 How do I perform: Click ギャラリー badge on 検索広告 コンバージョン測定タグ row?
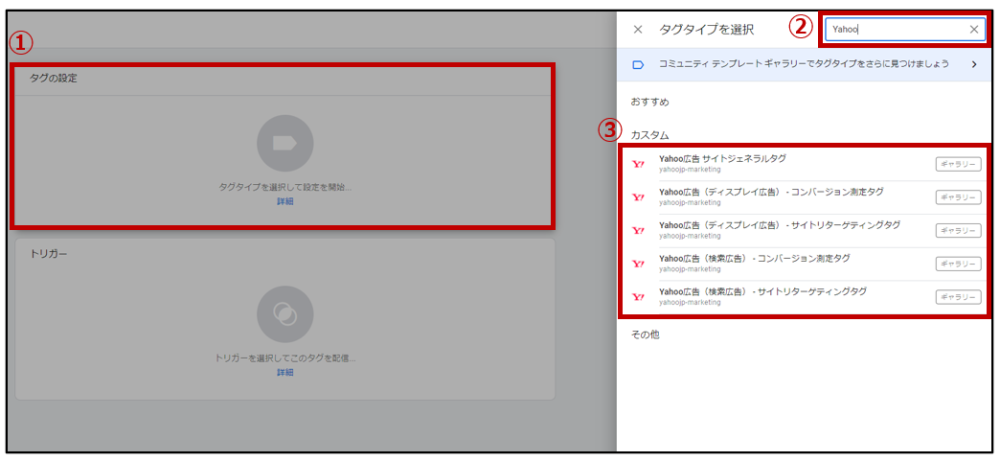(959, 264)
